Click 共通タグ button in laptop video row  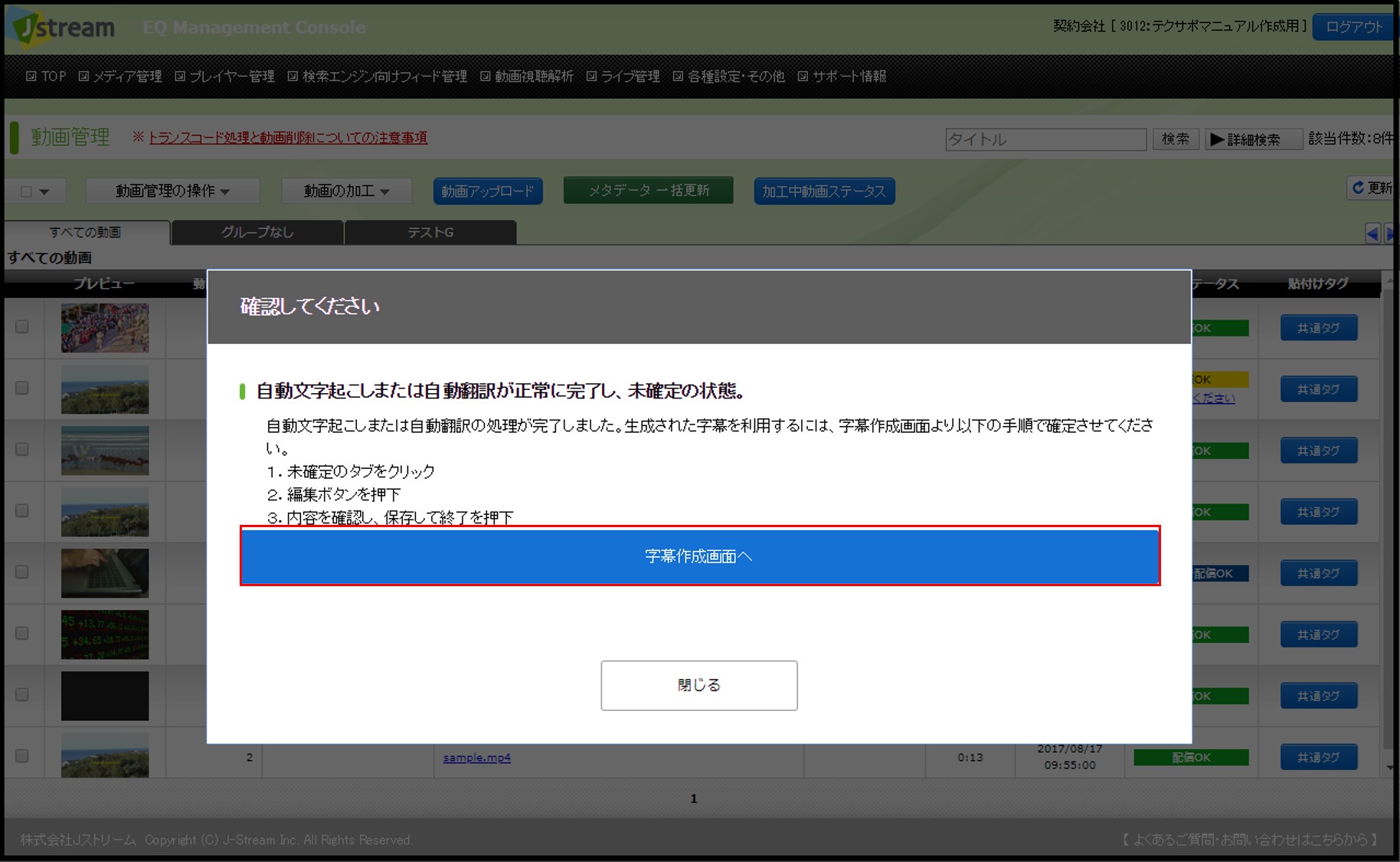[1319, 573]
